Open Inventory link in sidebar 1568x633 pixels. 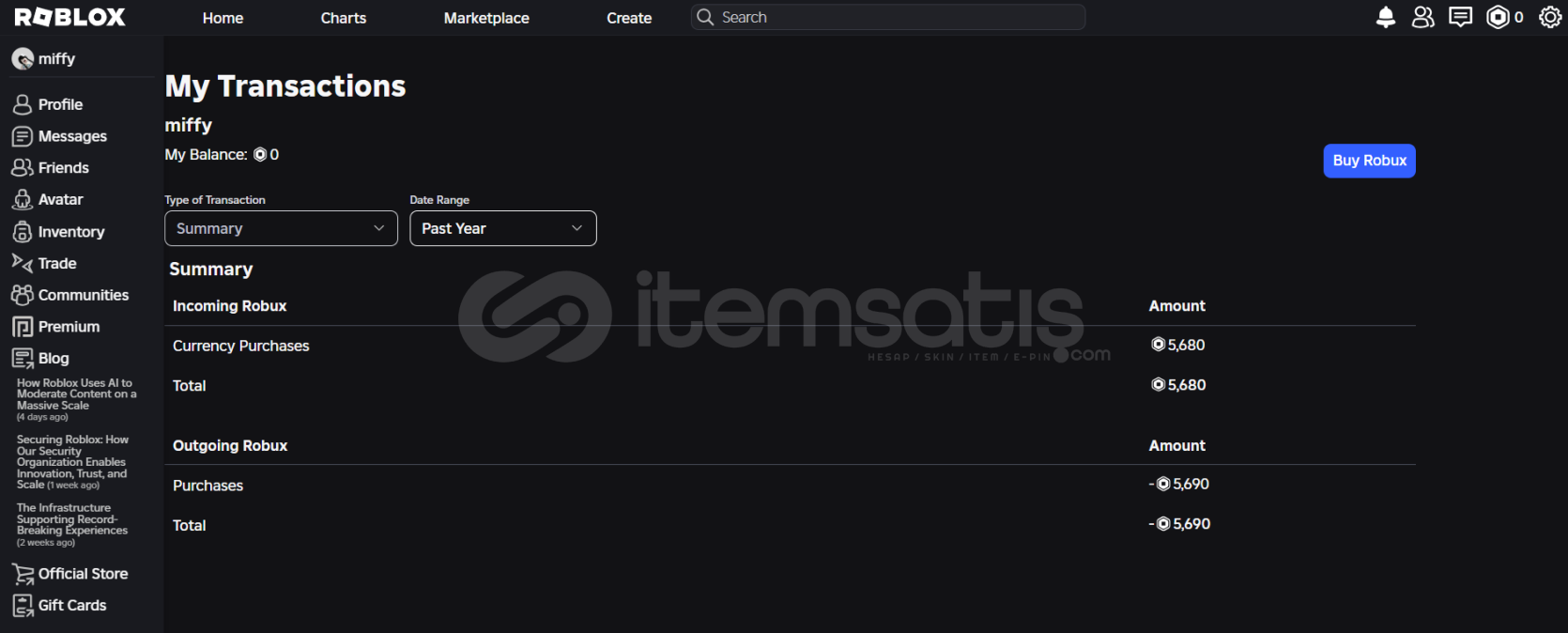(x=71, y=232)
